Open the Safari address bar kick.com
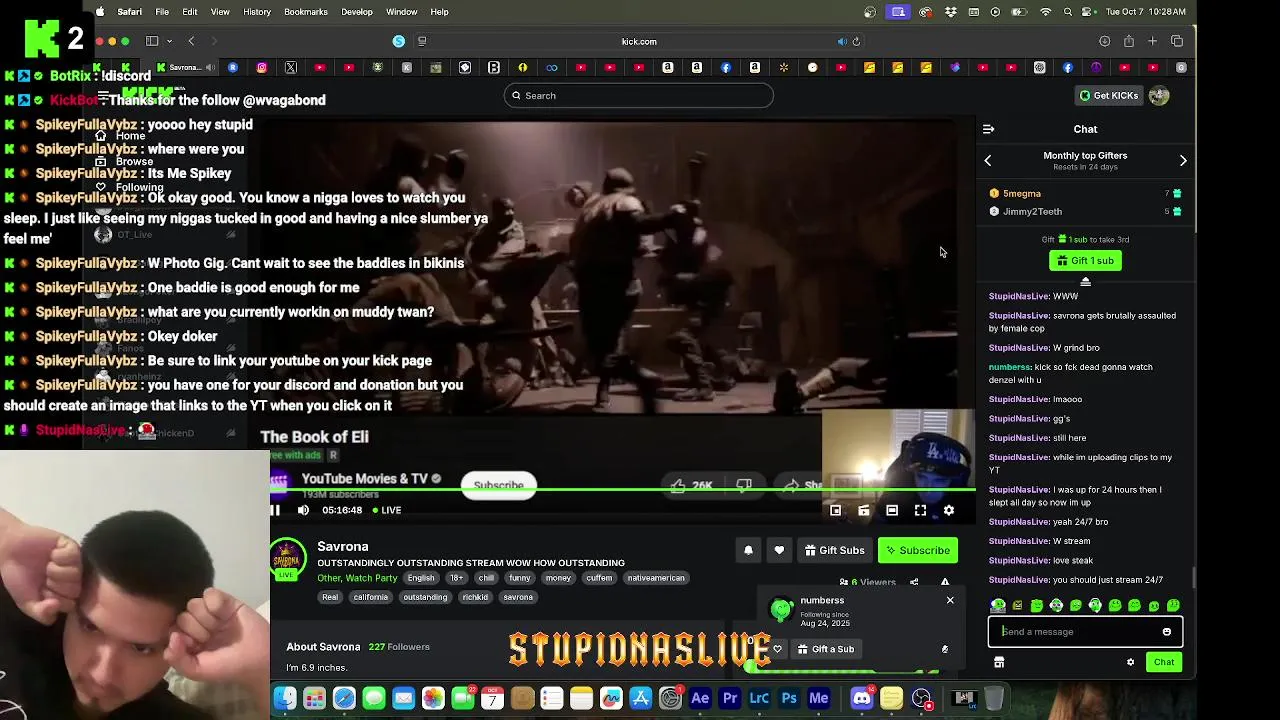Image resolution: width=1280 pixels, height=720 pixels. point(638,42)
